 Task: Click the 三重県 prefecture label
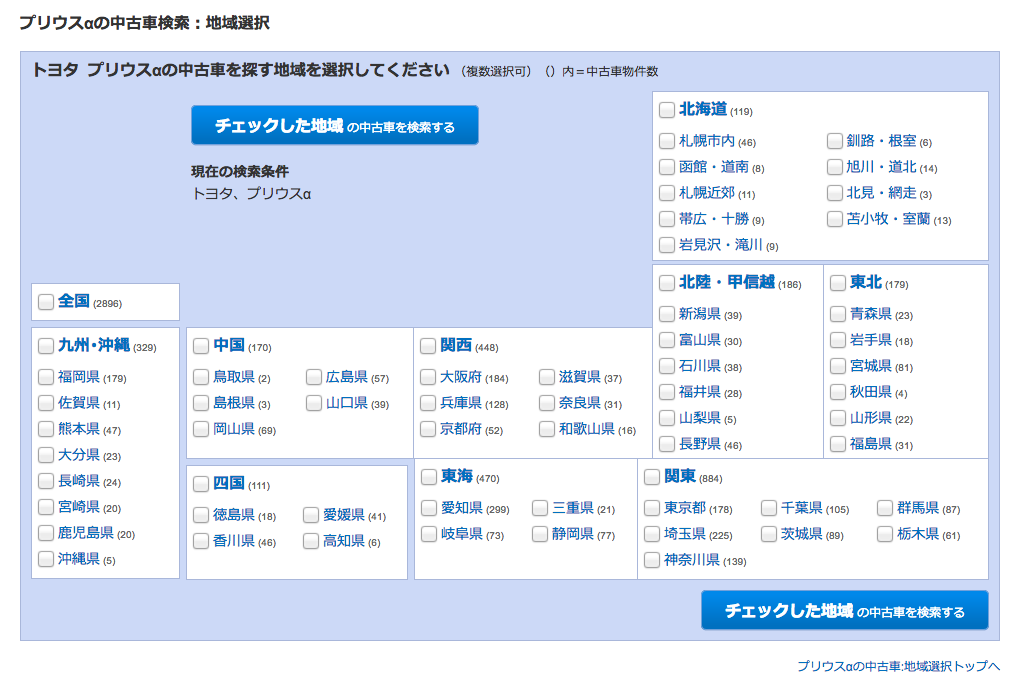(x=573, y=508)
